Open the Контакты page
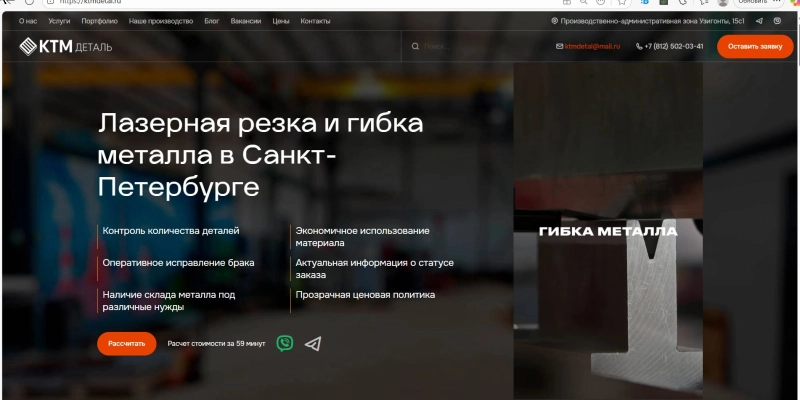 click(315, 20)
